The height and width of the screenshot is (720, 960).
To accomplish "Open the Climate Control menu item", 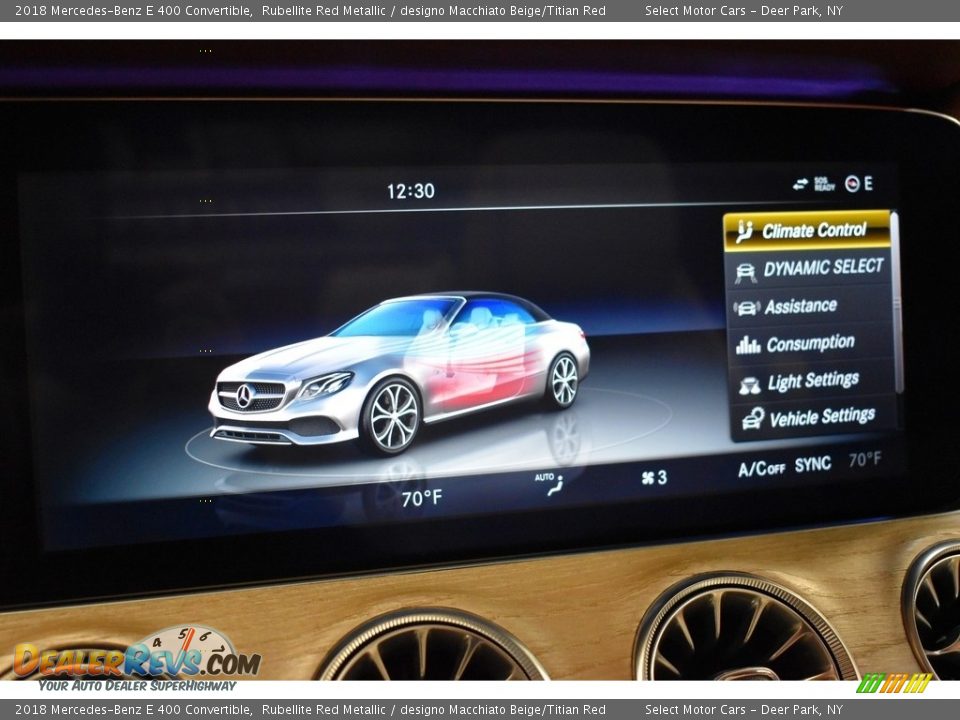I will pyautogui.click(x=808, y=230).
